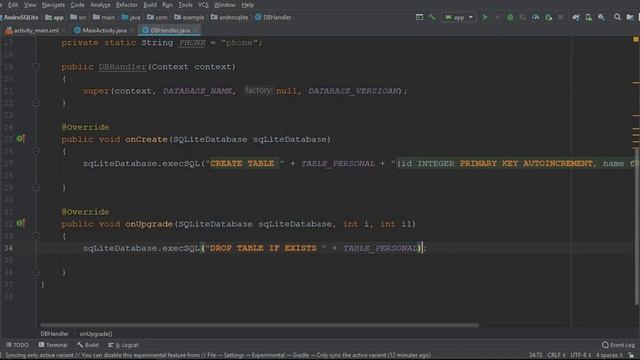The width and height of the screenshot is (640, 360).
Task: Click the AndroSQLite project breadcrumb
Action: [20, 17]
